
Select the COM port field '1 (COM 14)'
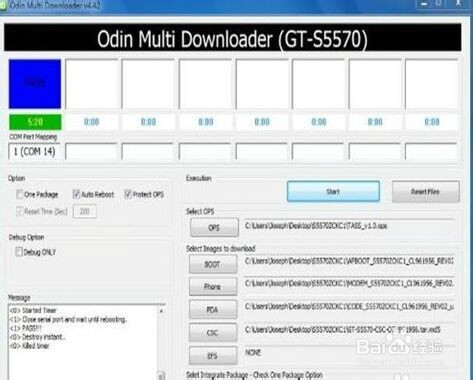(34, 152)
